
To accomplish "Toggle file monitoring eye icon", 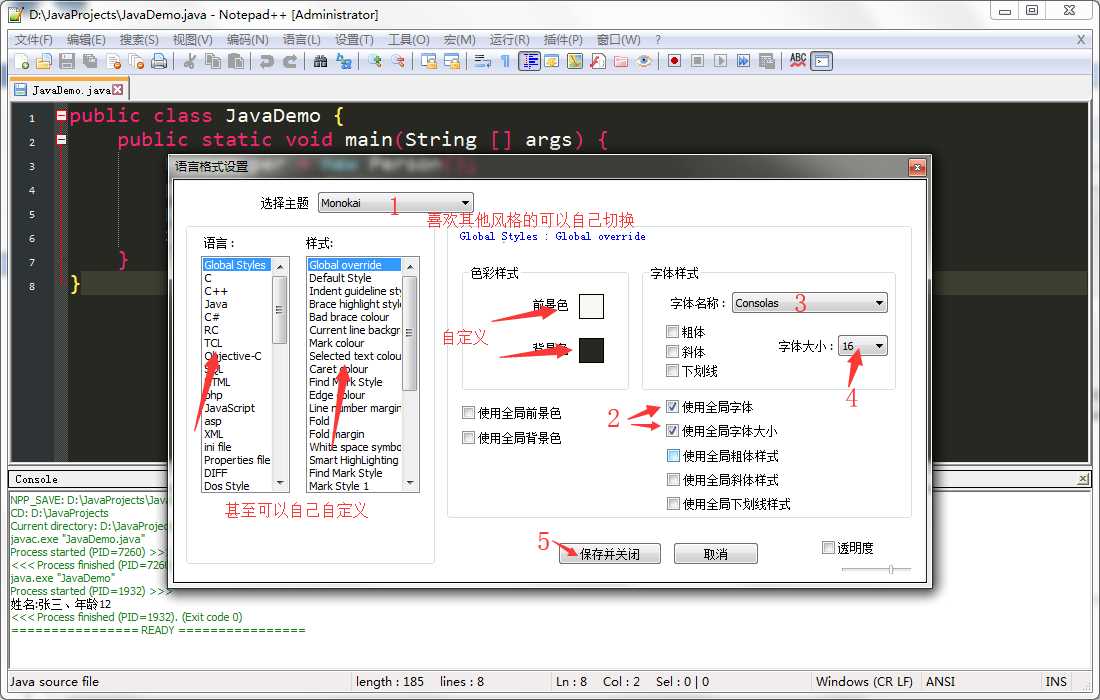I will [644, 62].
